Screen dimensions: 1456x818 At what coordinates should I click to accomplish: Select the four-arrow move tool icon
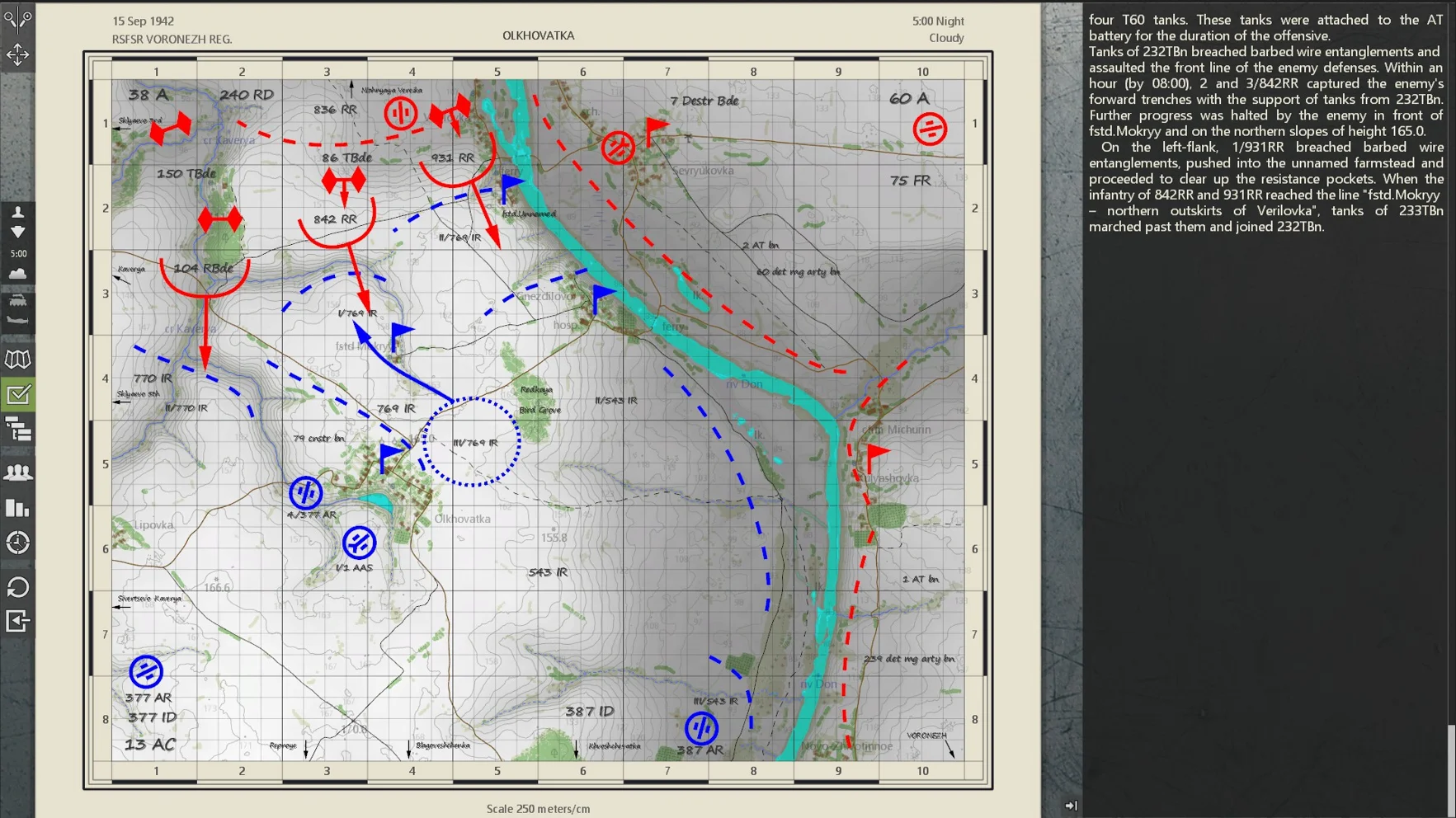point(17,54)
